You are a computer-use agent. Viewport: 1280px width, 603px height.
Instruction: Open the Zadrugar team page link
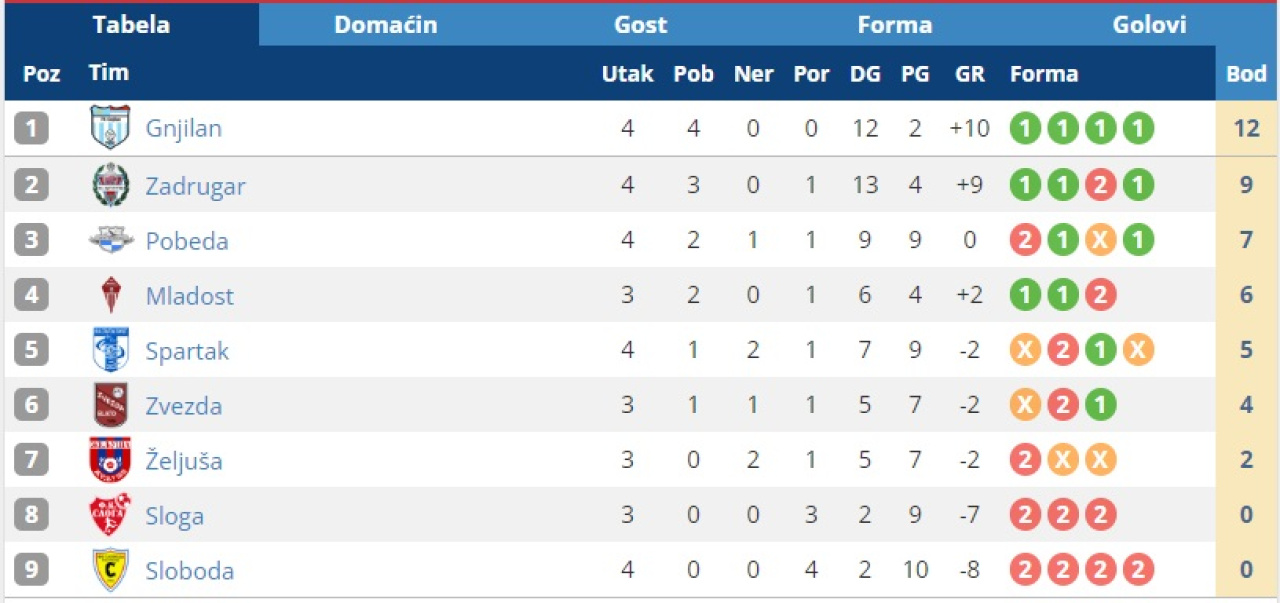pyautogui.click(x=195, y=186)
